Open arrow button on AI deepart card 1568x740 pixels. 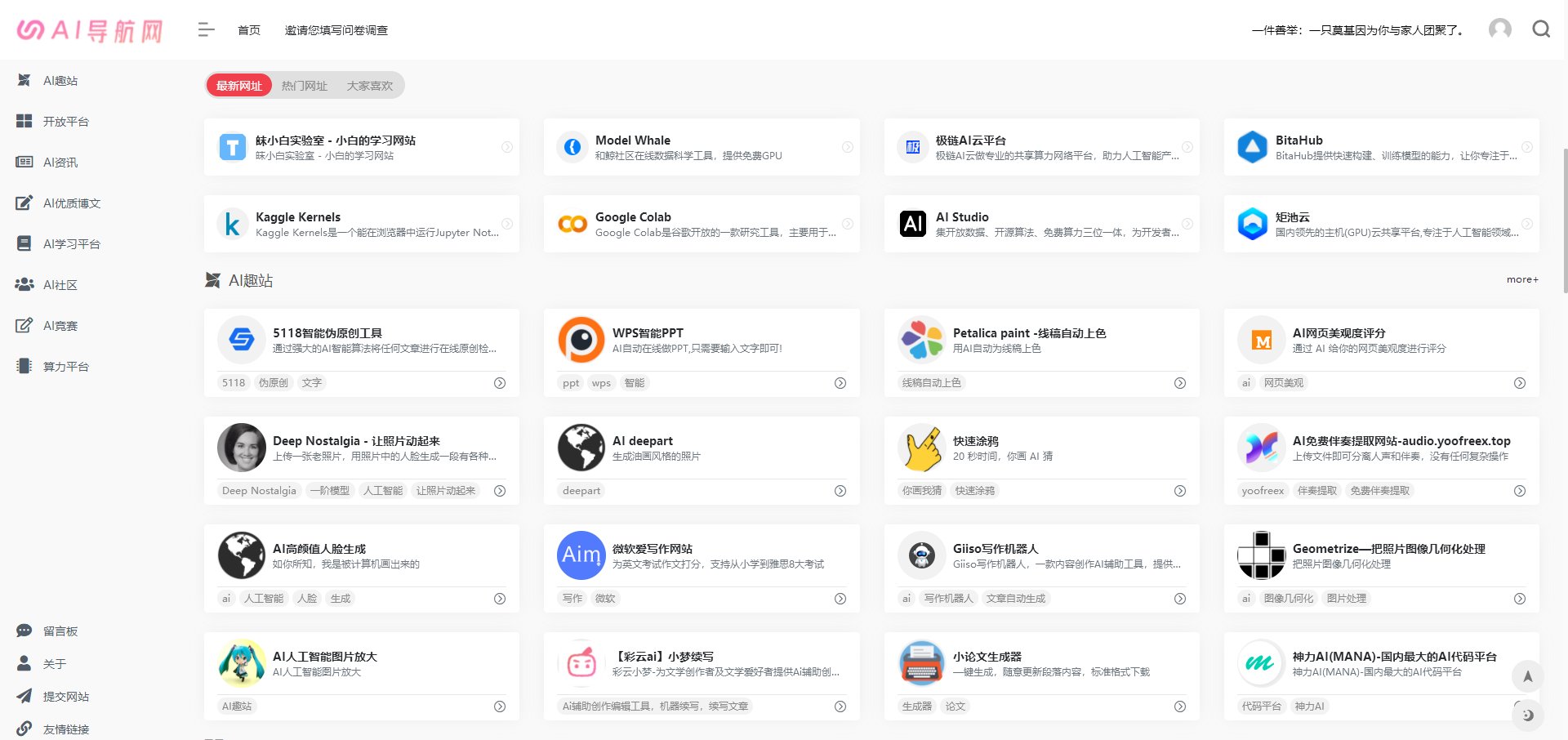[840, 491]
